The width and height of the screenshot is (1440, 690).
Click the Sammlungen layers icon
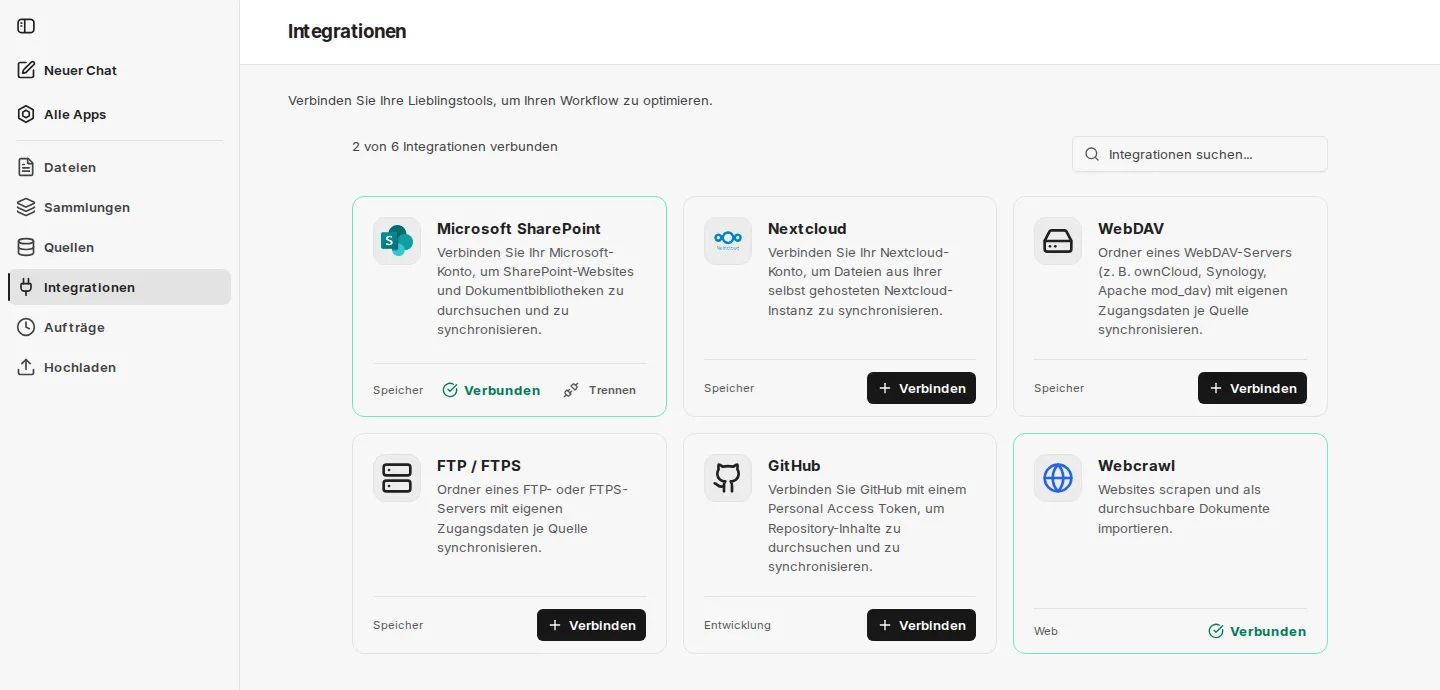[26, 207]
